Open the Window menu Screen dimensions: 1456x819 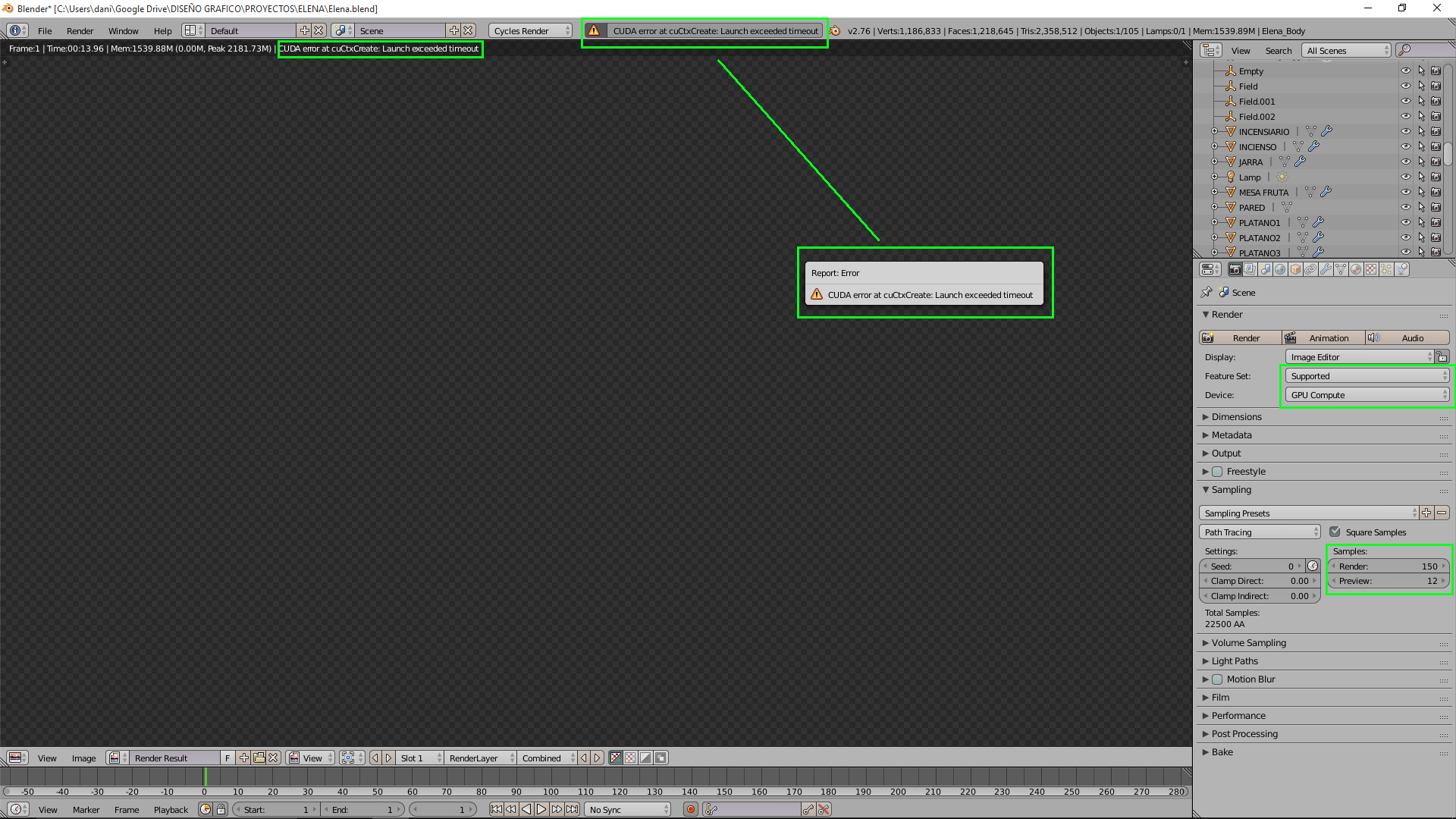[123, 31]
